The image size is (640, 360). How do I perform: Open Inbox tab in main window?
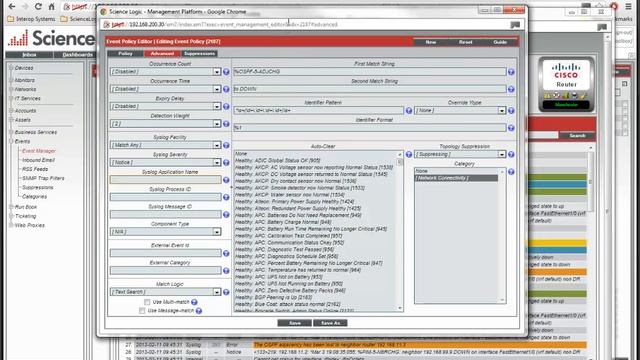point(29,55)
